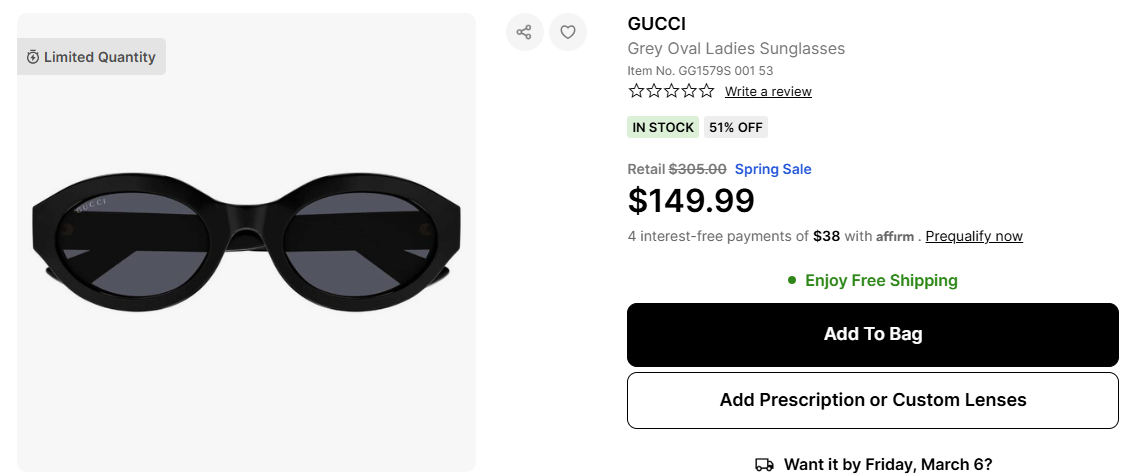Add sunglasses to wishlist with heart icon

(x=568, y=32)
